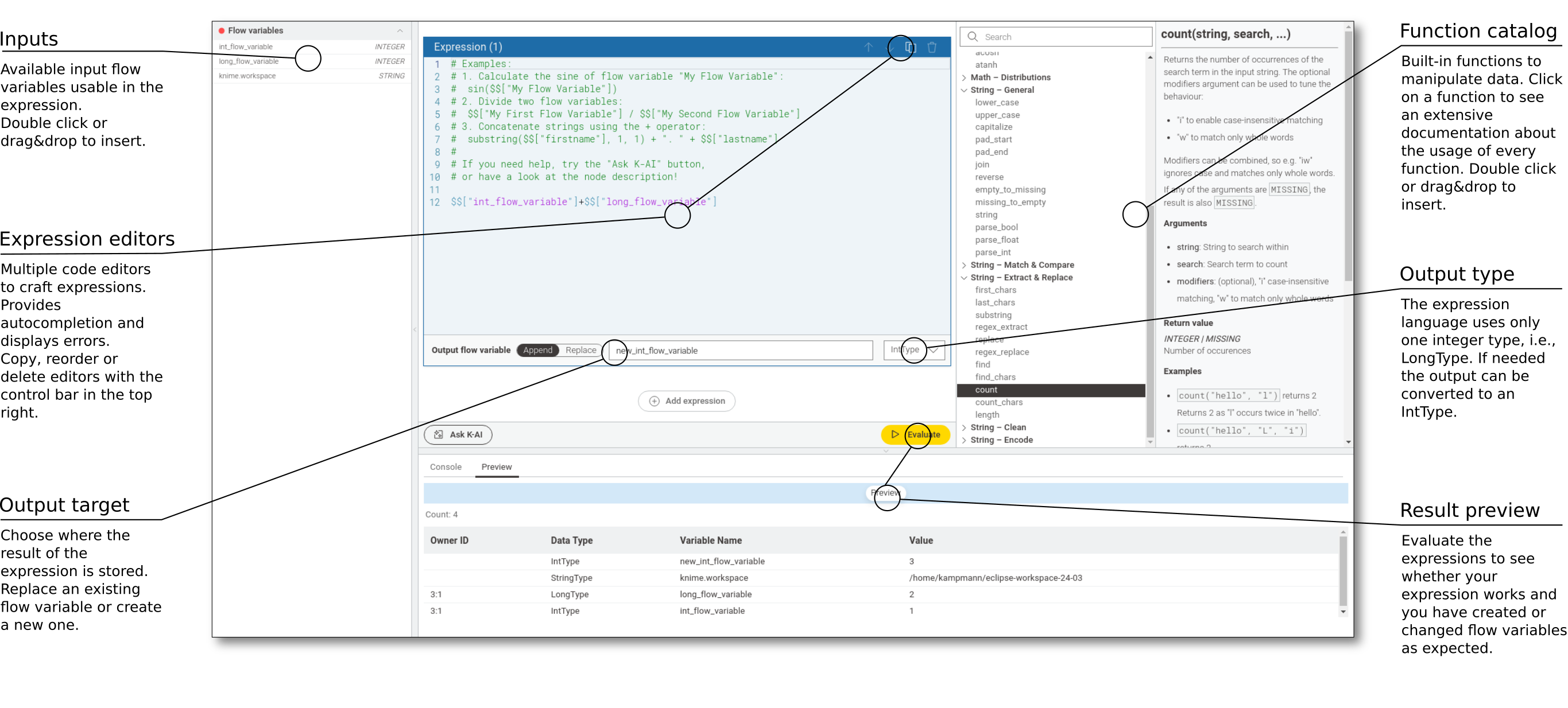Click the down arrow of the function list scrollbar
Image resolution: width=1568 pixels, height=708 pixels.
[1150, 442]
